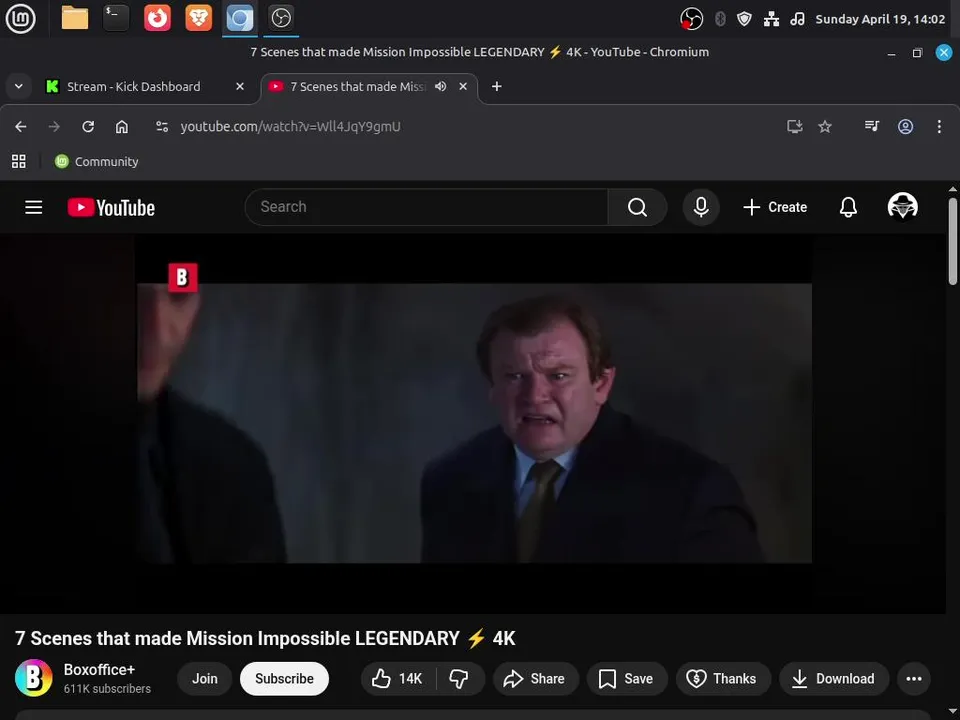The width and height of the screenshot is (960, 720).
Task: Open the apps grid in bookmarks bar
Action: tap(19, 162)
